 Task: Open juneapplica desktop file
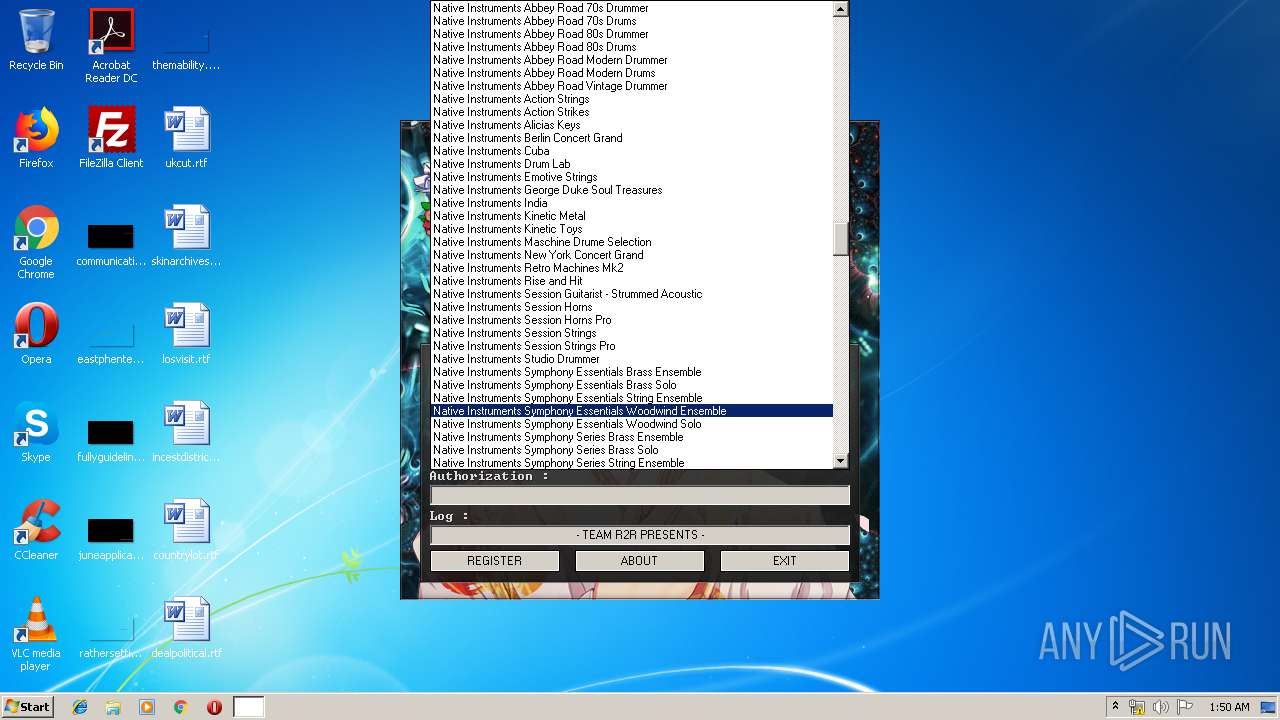click(x=111, y=536)
